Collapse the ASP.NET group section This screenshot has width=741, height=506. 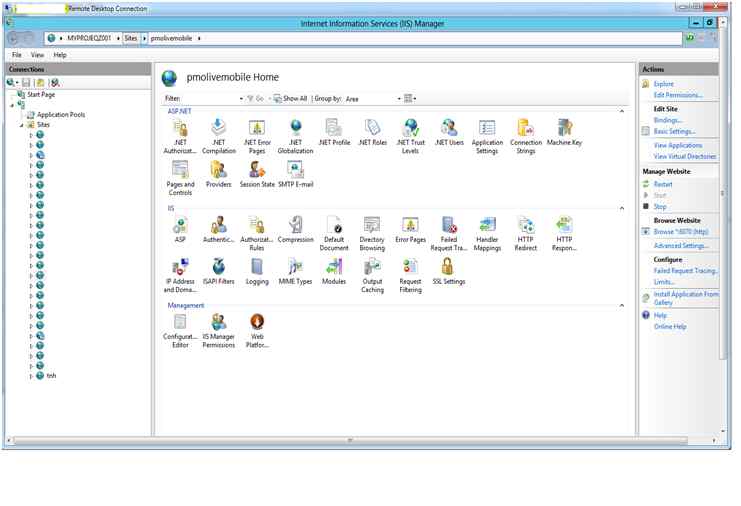click(622, 111)
